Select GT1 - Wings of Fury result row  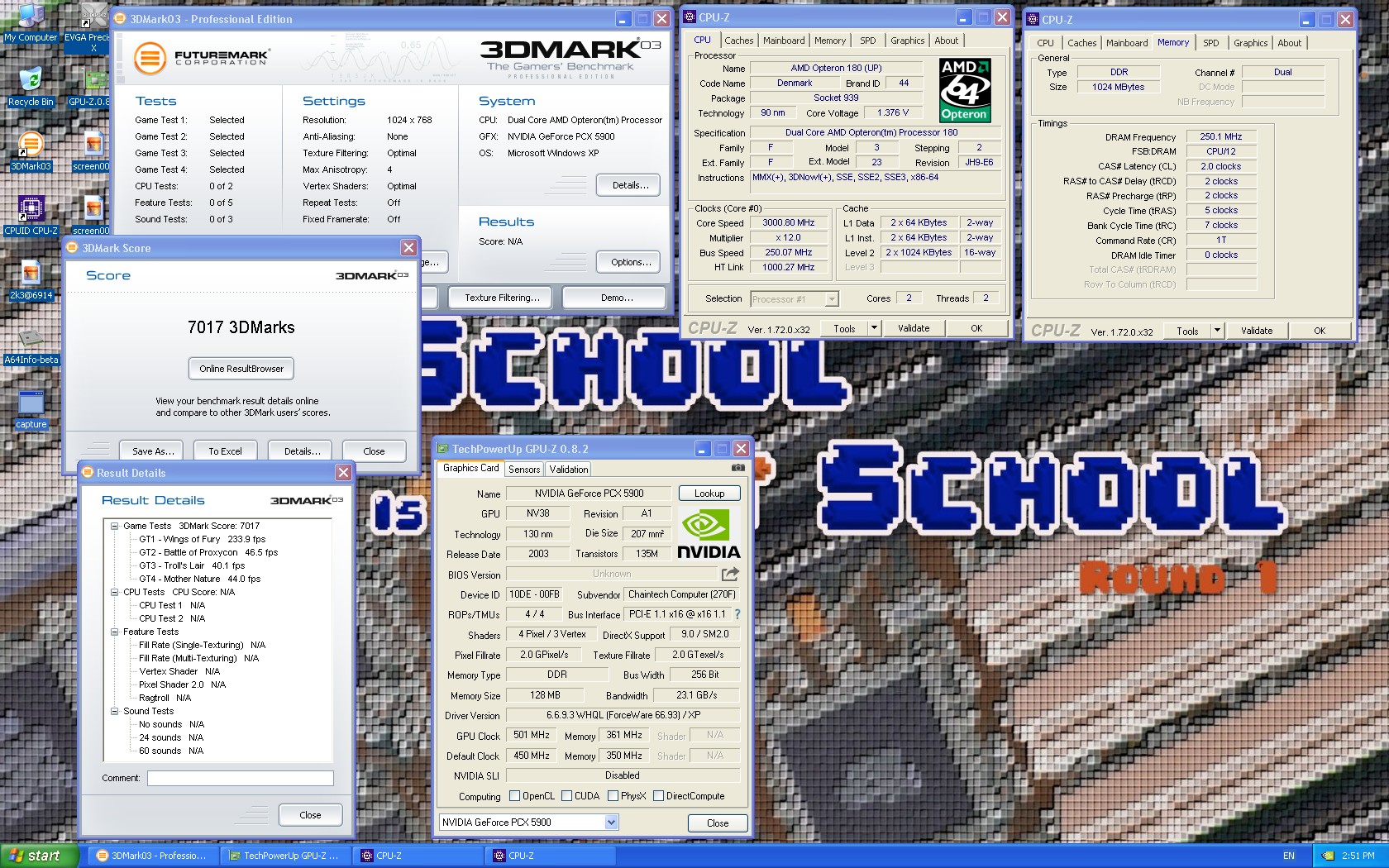(203, 539)
